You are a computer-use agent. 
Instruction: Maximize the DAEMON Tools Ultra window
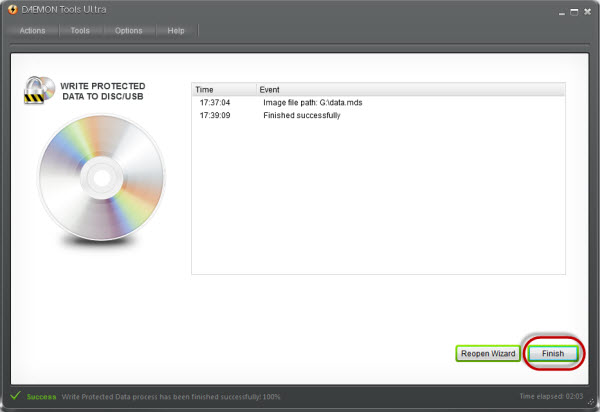pyautogui.click(x=574, y=12)
